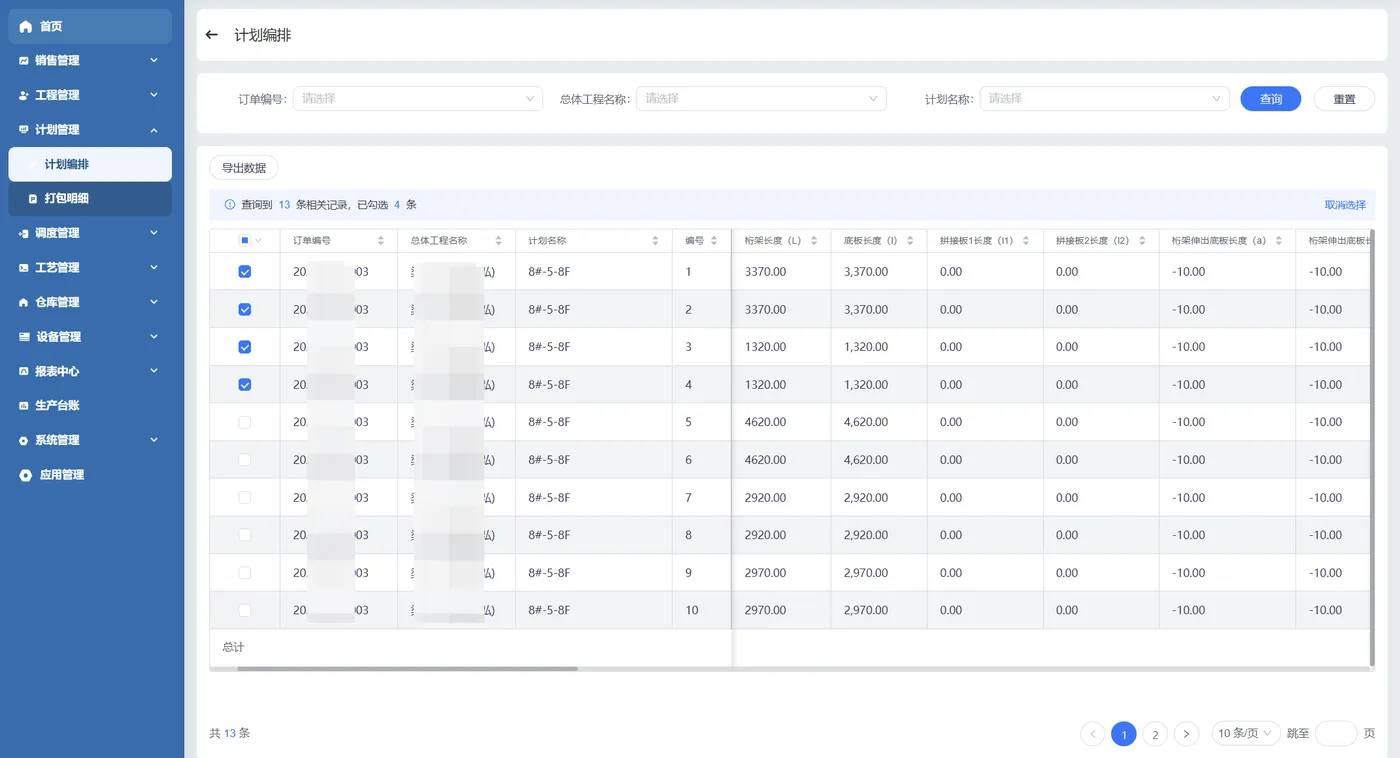
Task: Go back using the left arrow icon
Action: 211,35
